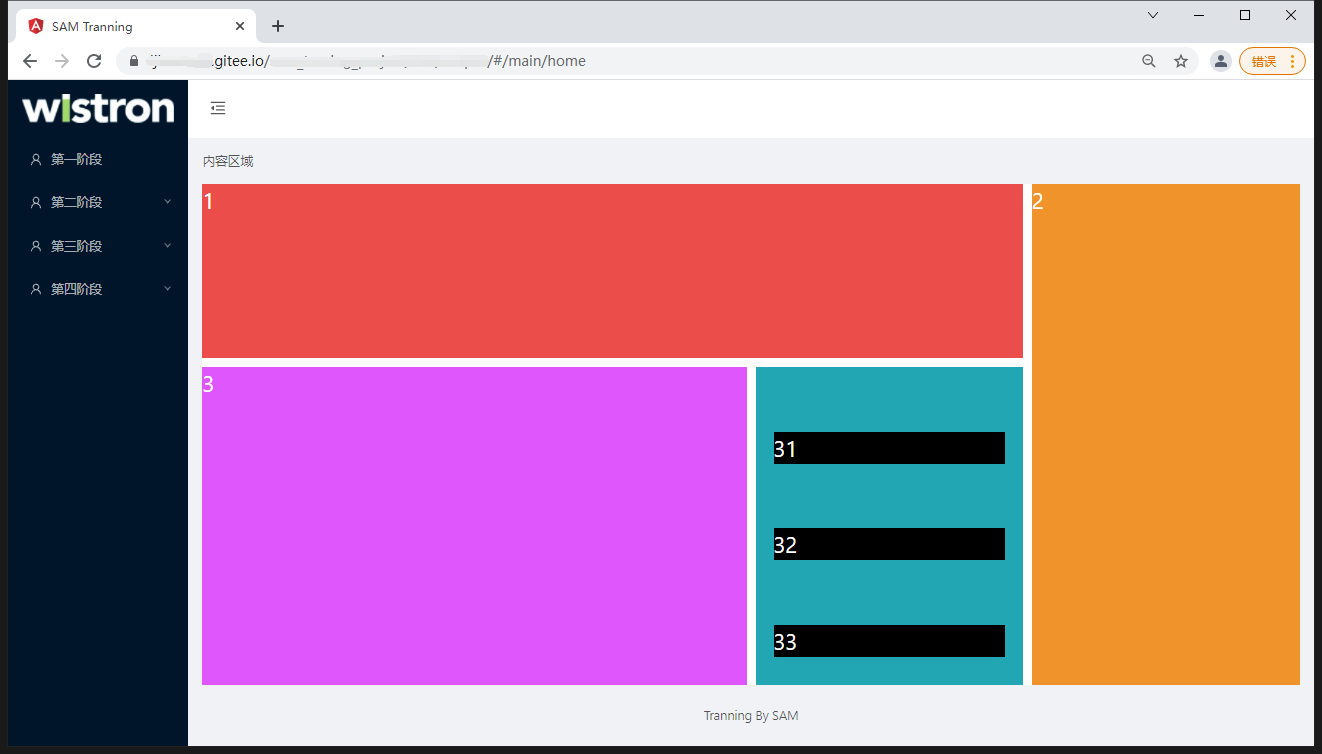The image size is (1322, 754).
Task: Click the black bar labeled 32
Action: tap(889, 544)
